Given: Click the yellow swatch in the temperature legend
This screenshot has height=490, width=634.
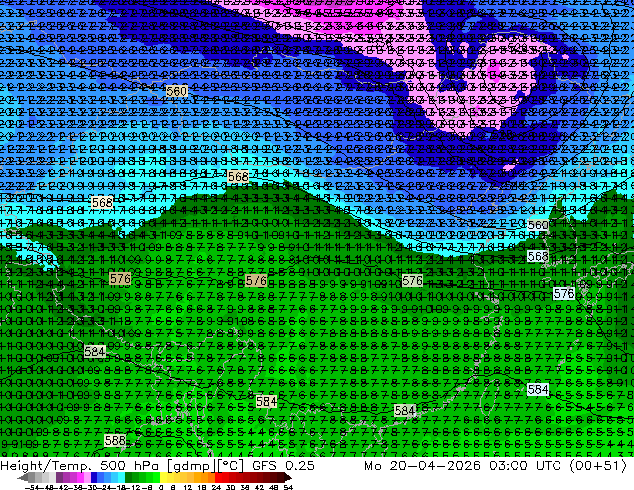Looking at the screenshot, I should 163,477.
